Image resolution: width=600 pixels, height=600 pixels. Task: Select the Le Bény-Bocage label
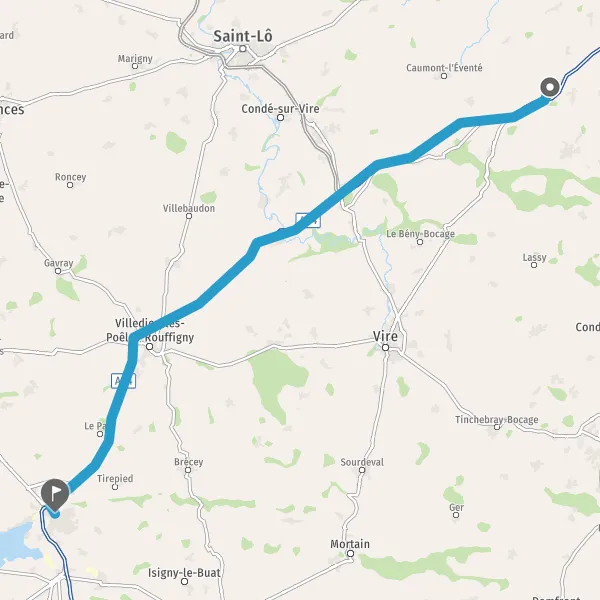tap(421, 234)
